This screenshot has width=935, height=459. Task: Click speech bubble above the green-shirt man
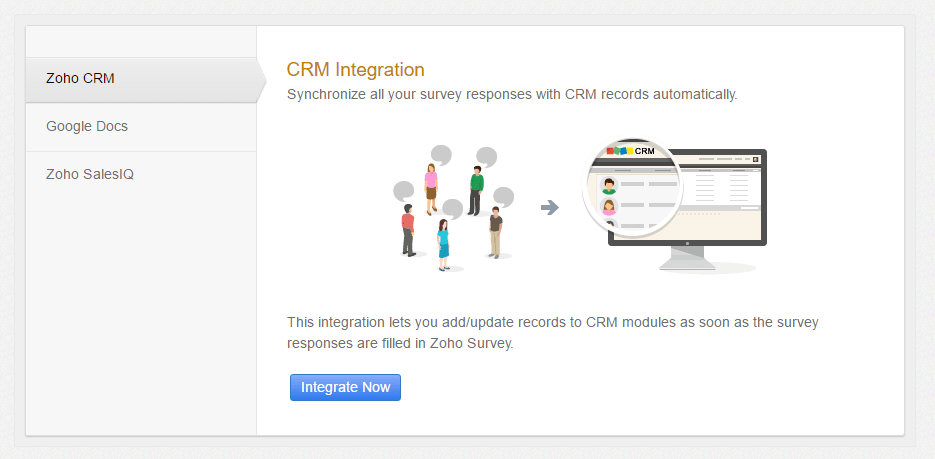[487, 158]
